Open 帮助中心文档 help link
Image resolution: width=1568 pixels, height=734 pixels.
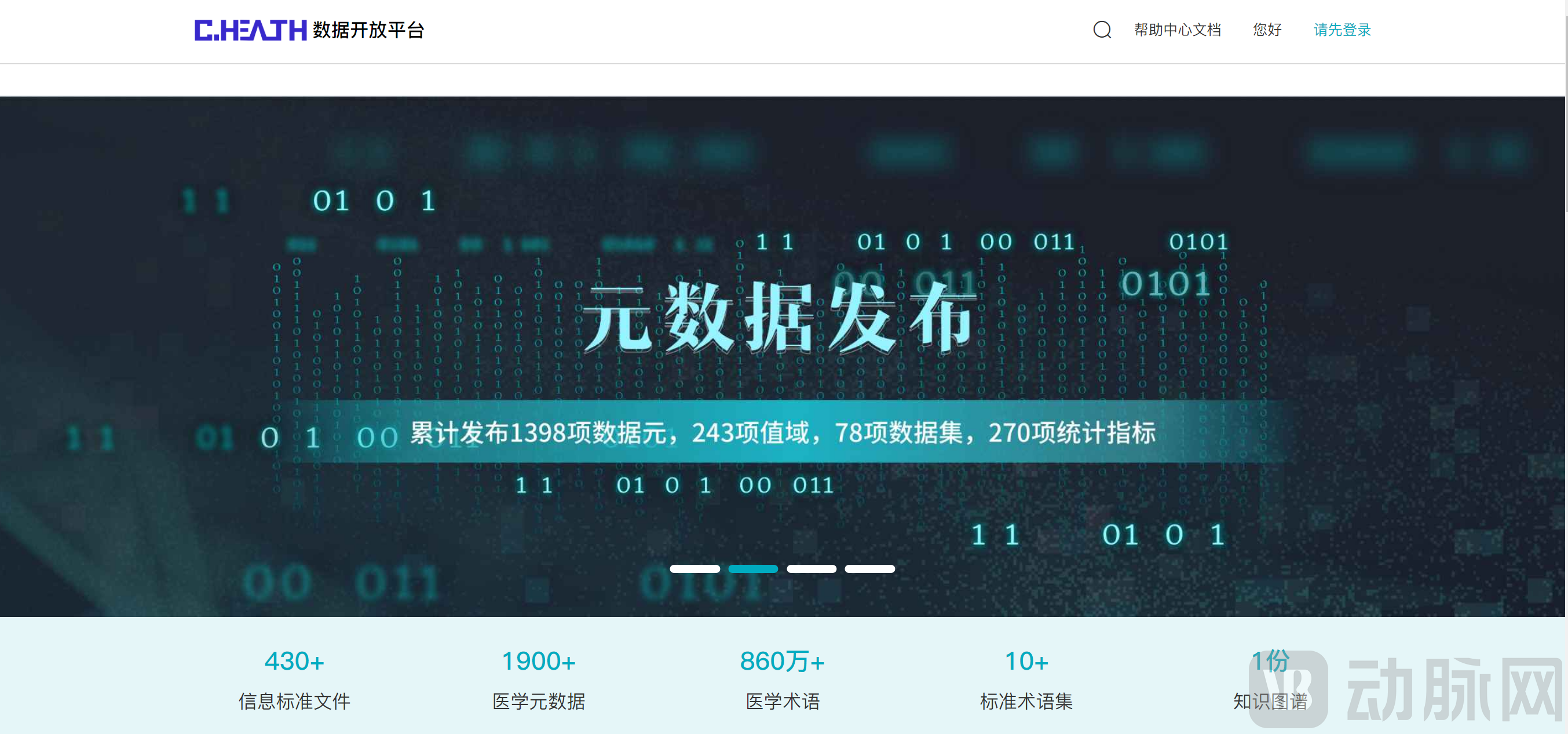[1177, 30]
